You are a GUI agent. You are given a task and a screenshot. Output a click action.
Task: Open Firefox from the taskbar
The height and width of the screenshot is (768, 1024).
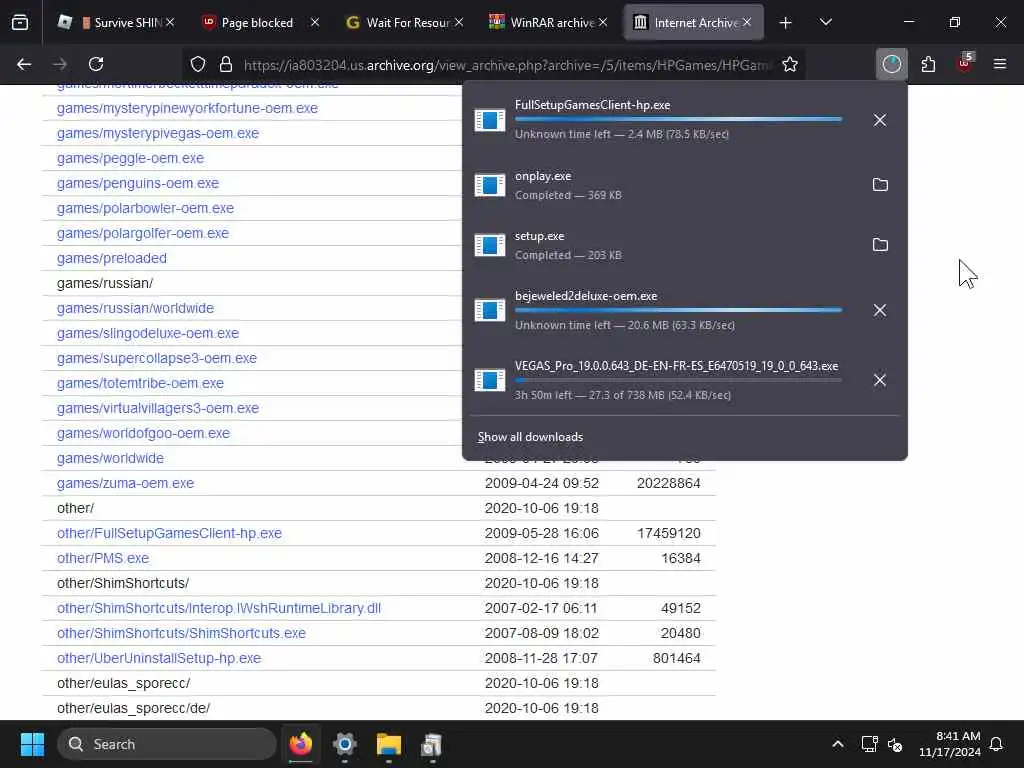click(x=300, y=744)
